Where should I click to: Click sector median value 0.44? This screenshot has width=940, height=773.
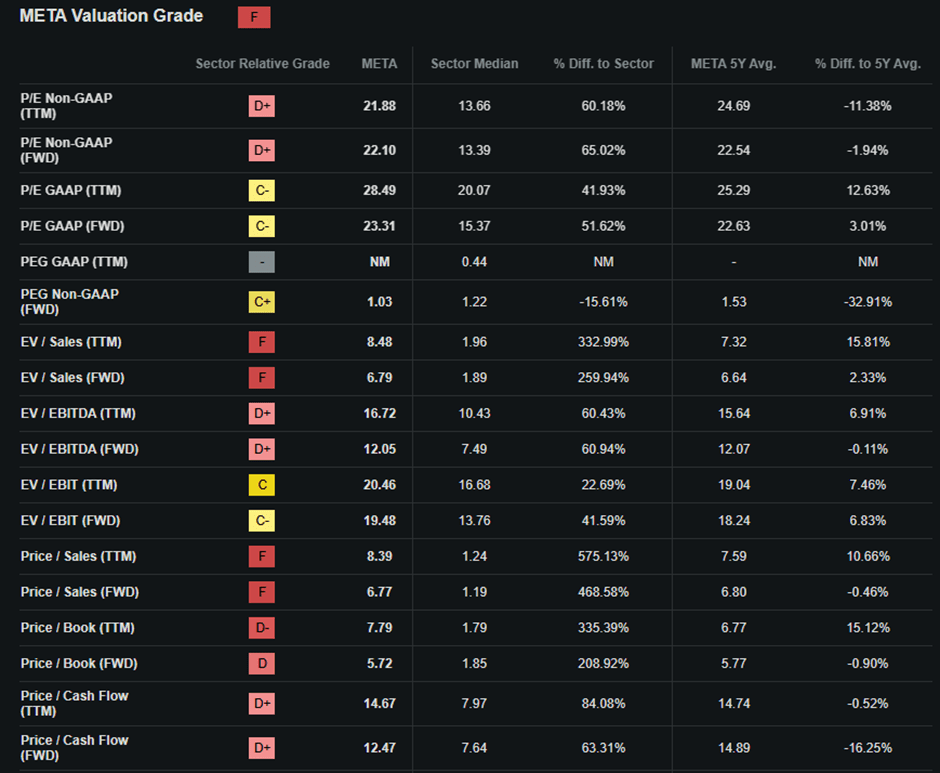click(x=474, y=262)
